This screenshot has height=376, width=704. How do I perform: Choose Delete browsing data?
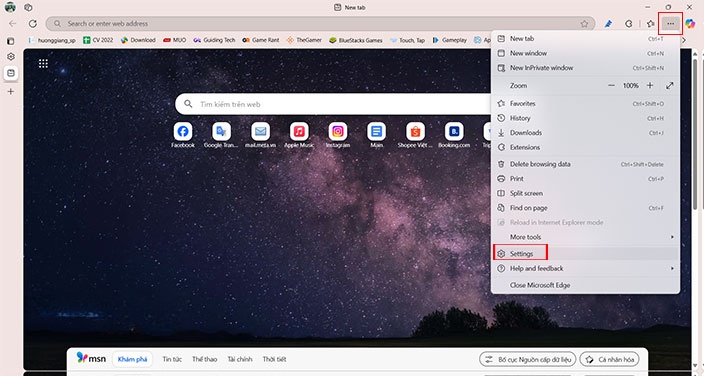click(x=585, y=164)
